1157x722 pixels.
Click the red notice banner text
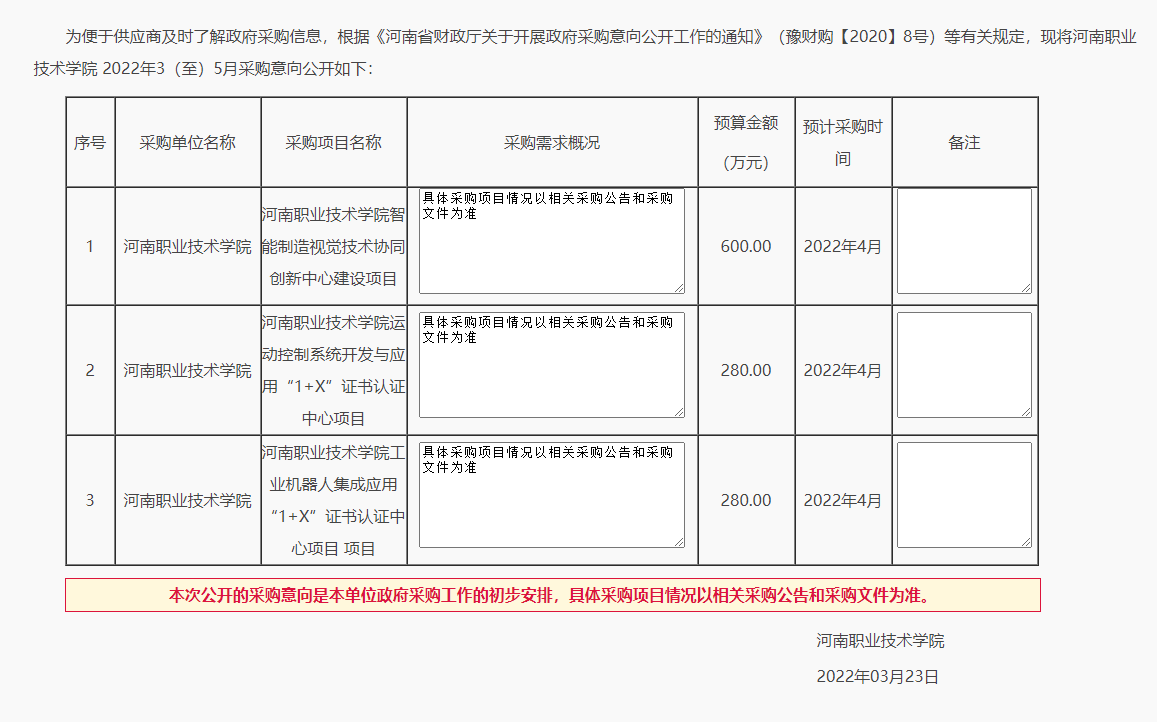tap(553, 596)
